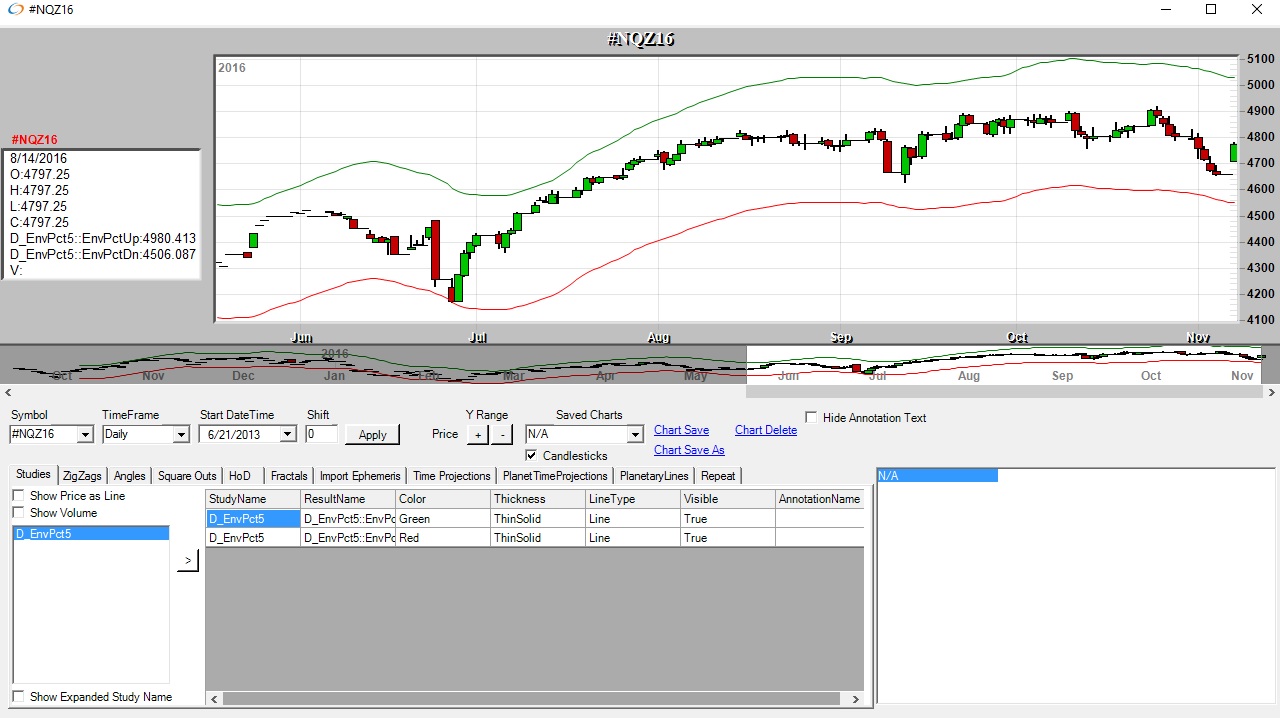
Task: Check Hide Annotation Text option
Action: (x=811, y=418)
